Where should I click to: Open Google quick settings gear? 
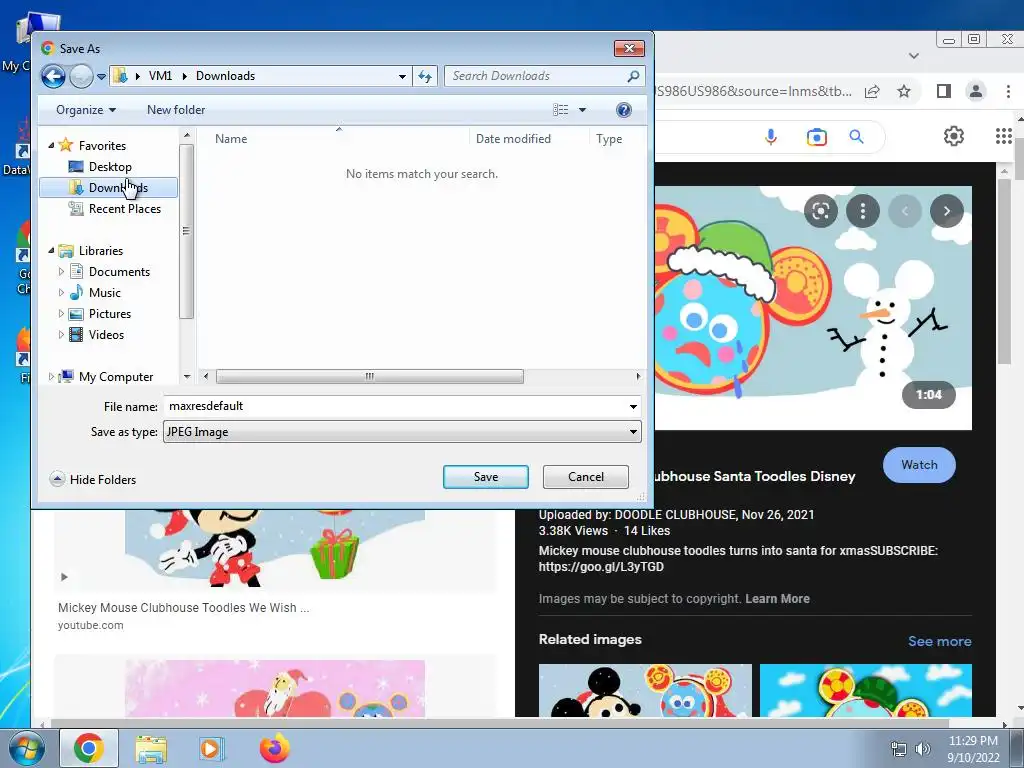953,136
